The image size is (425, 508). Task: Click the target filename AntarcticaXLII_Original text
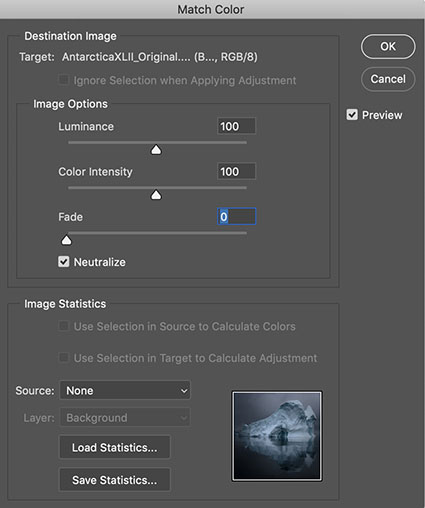tap(126, 57)
